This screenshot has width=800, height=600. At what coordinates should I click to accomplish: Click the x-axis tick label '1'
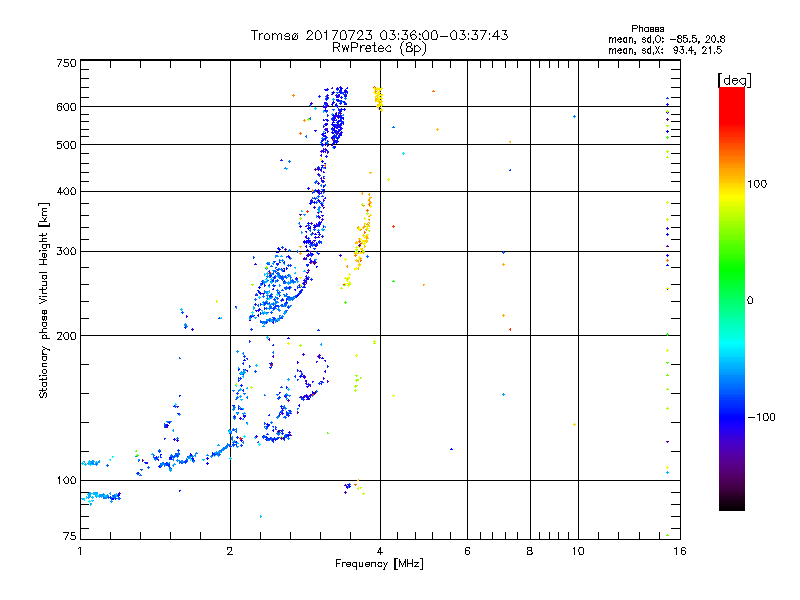point(80,551)
